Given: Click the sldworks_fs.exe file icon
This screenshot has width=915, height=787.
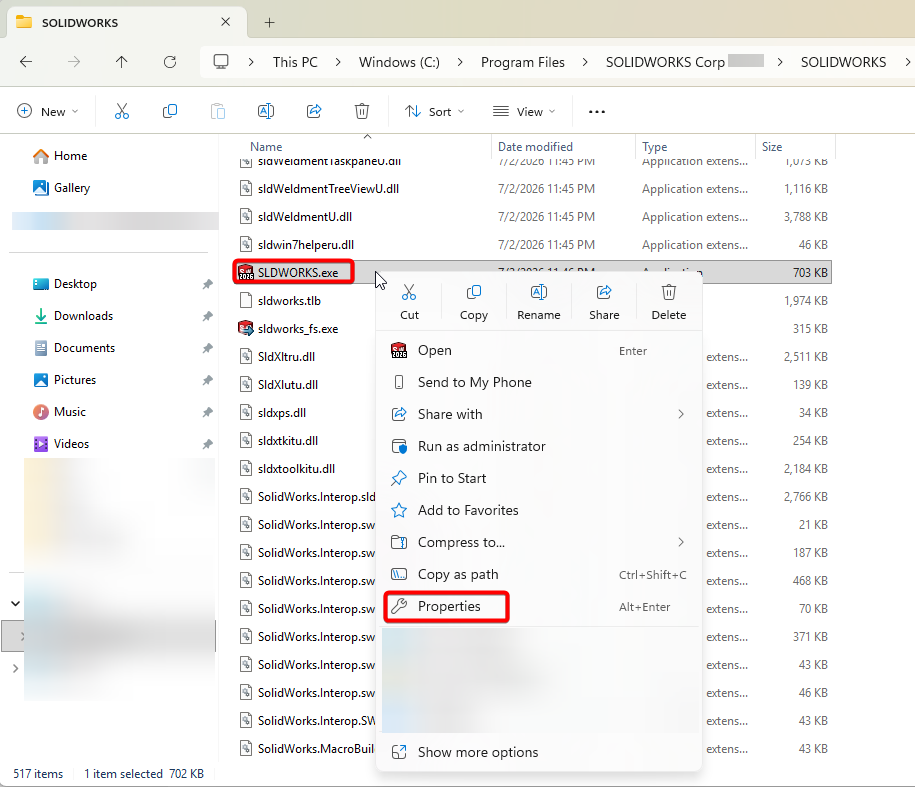Looking at the screenshot, I should click(x=246, y=328).
